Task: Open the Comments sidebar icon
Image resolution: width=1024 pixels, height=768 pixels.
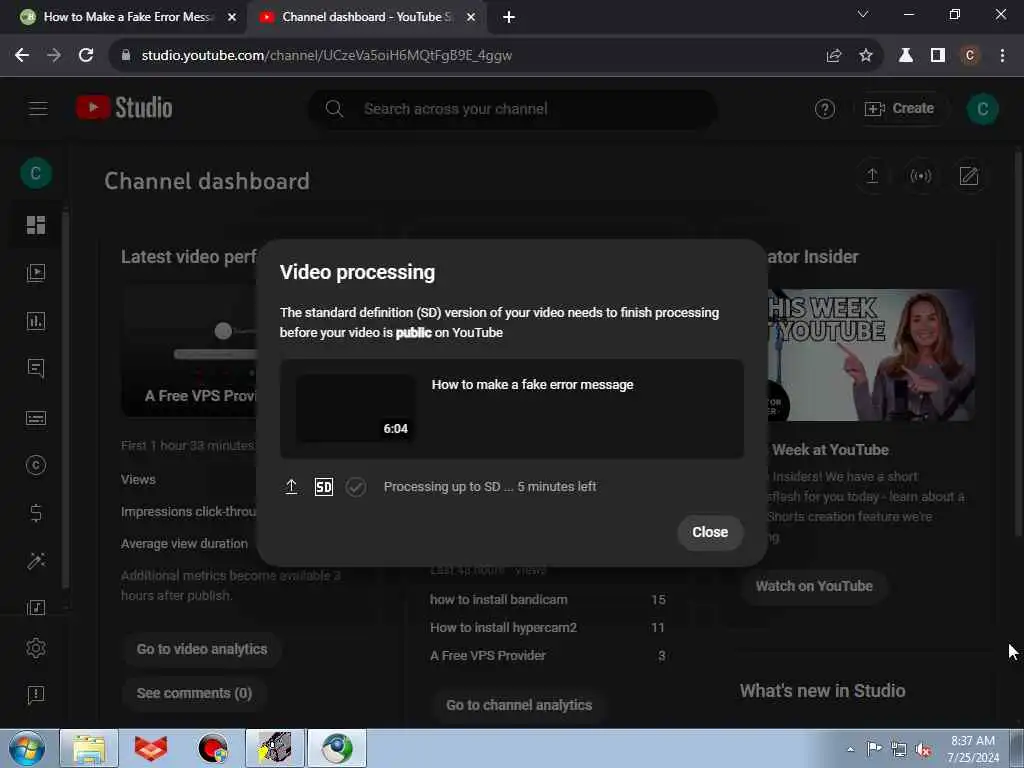Action: 36,368
